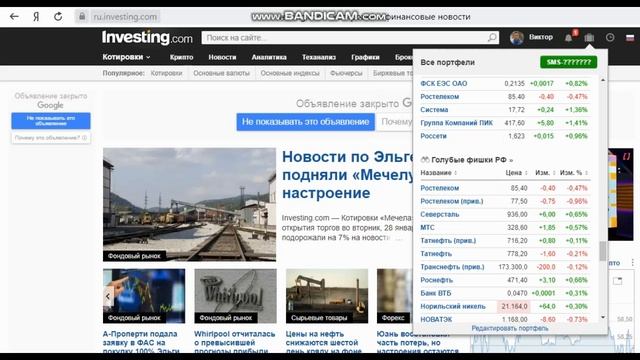Expand the Котировки menu
This screenshot has width=640, height=360.
point(127,57)
